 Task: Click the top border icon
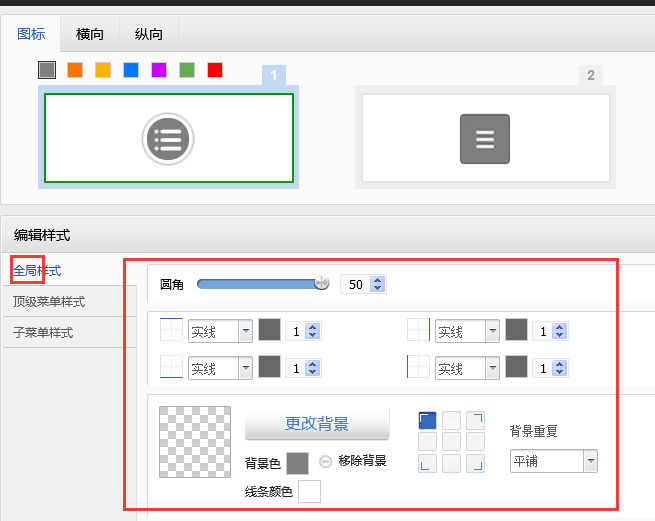(172, 331)
